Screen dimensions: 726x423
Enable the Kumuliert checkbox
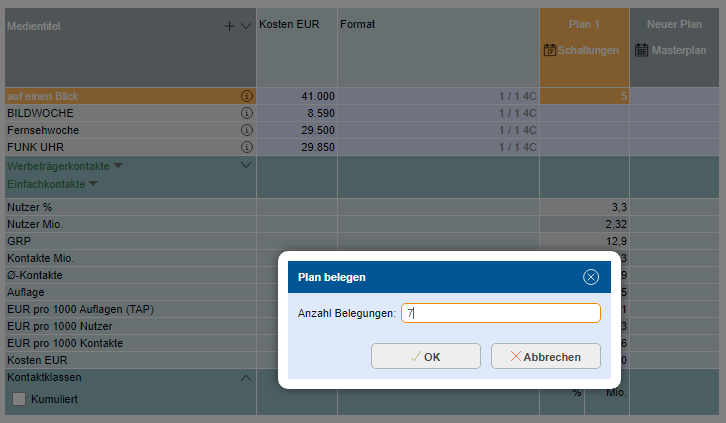coord(19,400)
